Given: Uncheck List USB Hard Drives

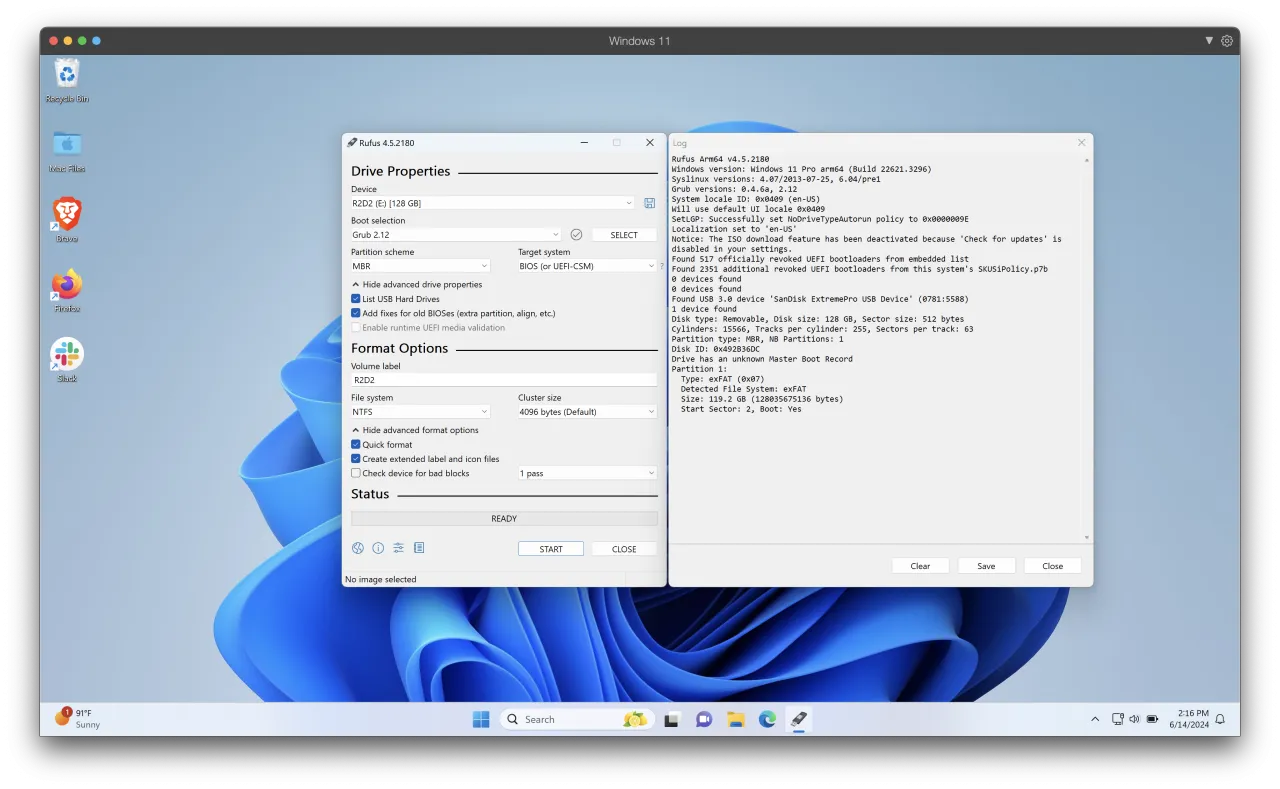Looking at the screenshot, I should 355,298.
